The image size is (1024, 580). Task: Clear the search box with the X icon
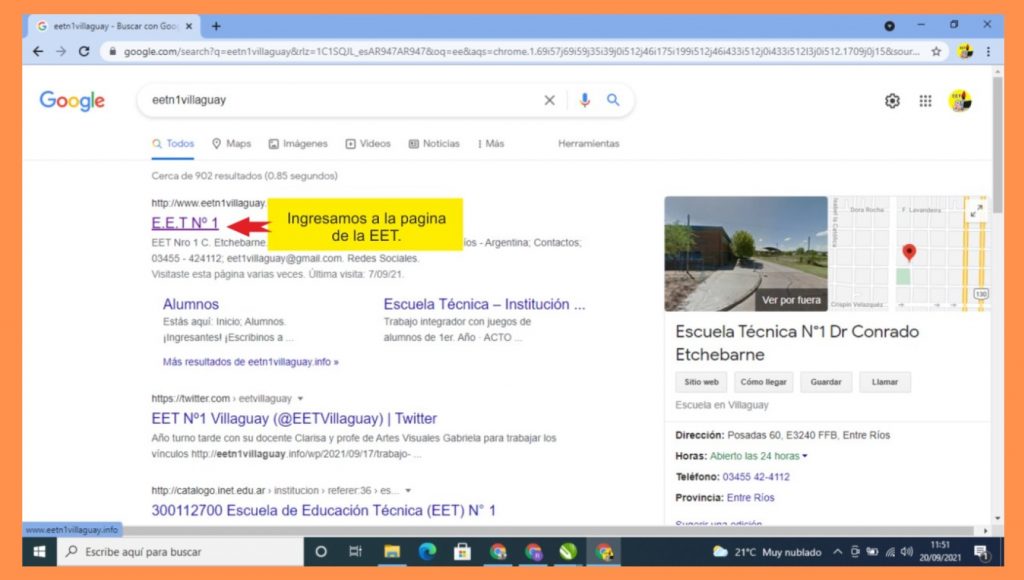pos(549,100)
